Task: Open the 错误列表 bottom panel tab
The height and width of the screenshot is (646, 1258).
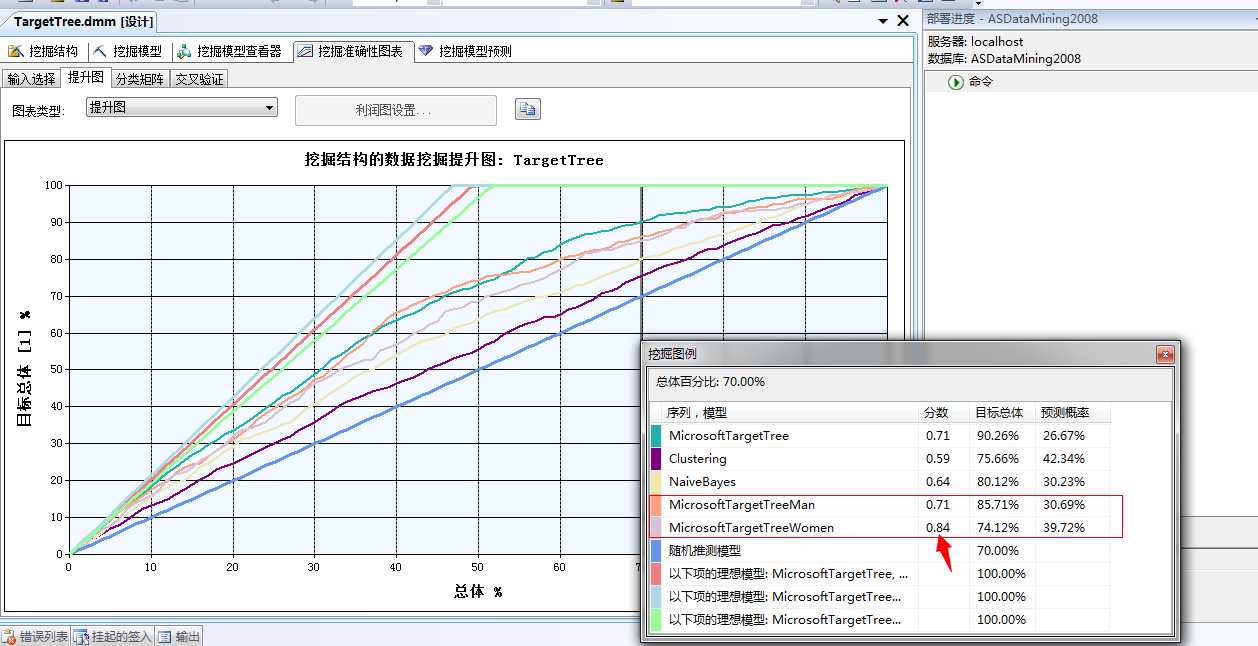Action: [35, 636]
